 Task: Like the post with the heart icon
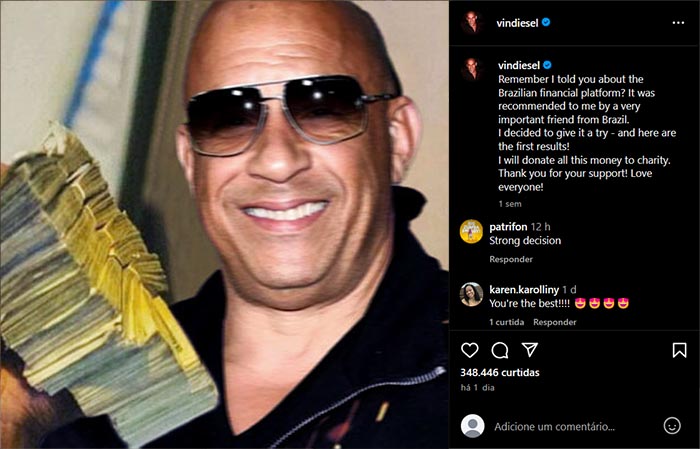[470, 350]
